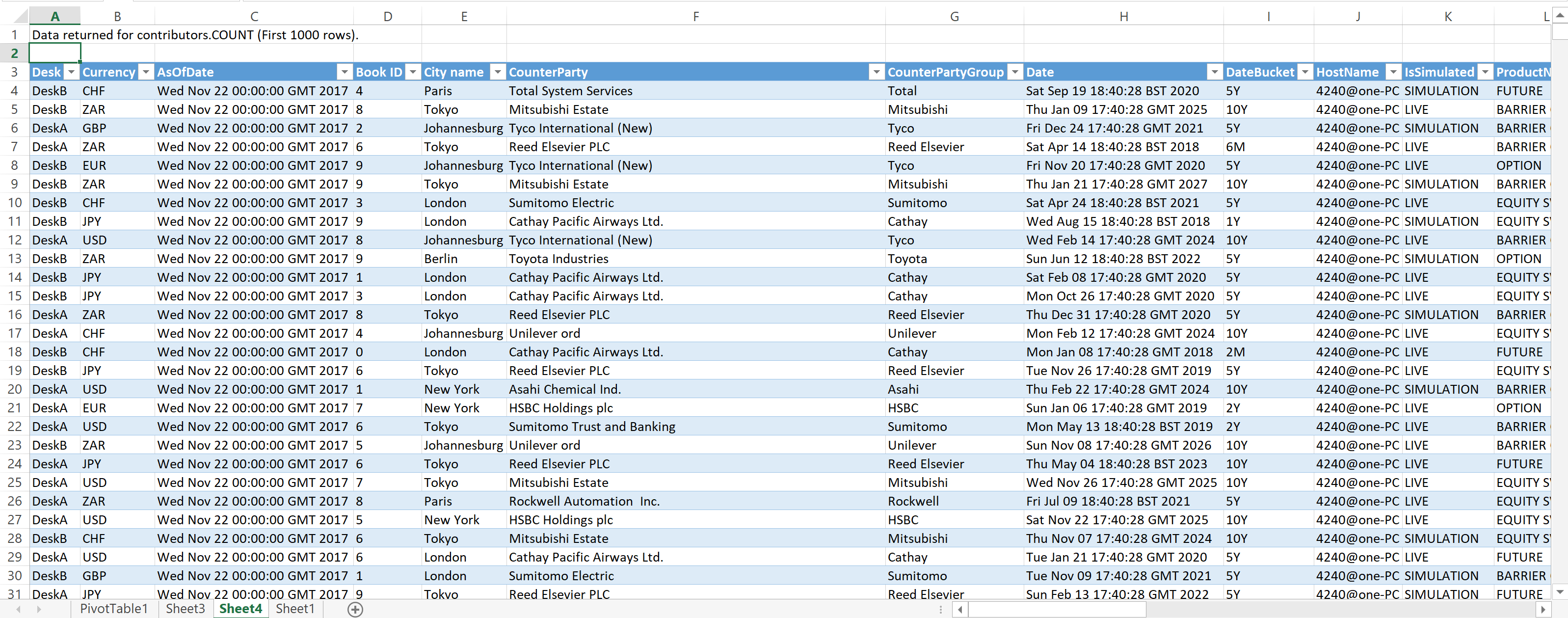The height and width of the screenshot is (618, 1568).
Task: Click the horizontal scrollbar right arrow
Action: [x=1543, y=609]
